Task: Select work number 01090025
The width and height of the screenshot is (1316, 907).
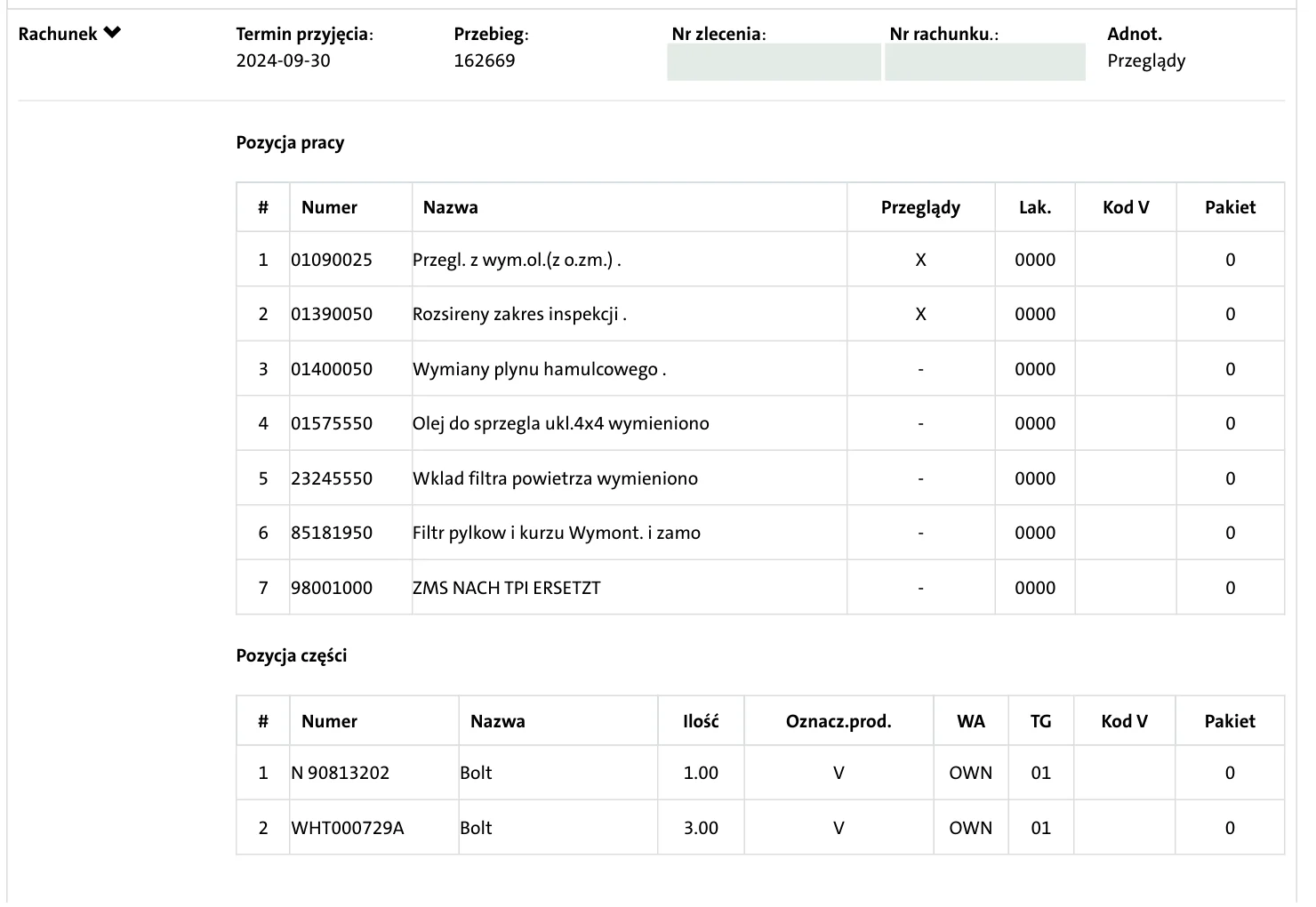Action: click(x=332, y=260)
